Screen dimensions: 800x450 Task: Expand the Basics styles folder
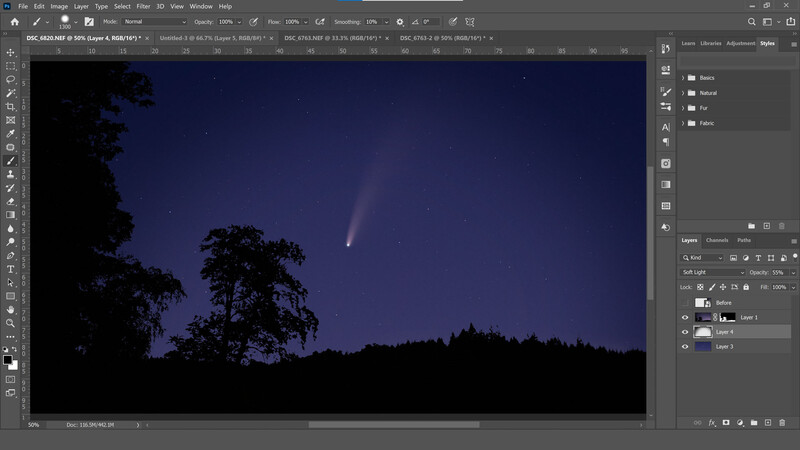coord(683,78)
